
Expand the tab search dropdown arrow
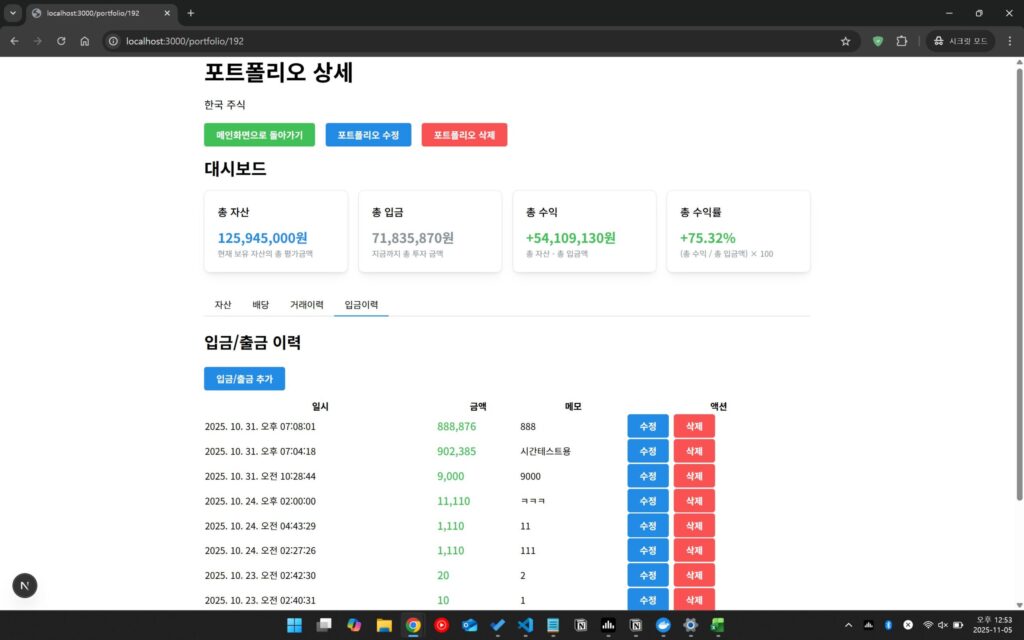pyautogui.click(x=13, y=13)
